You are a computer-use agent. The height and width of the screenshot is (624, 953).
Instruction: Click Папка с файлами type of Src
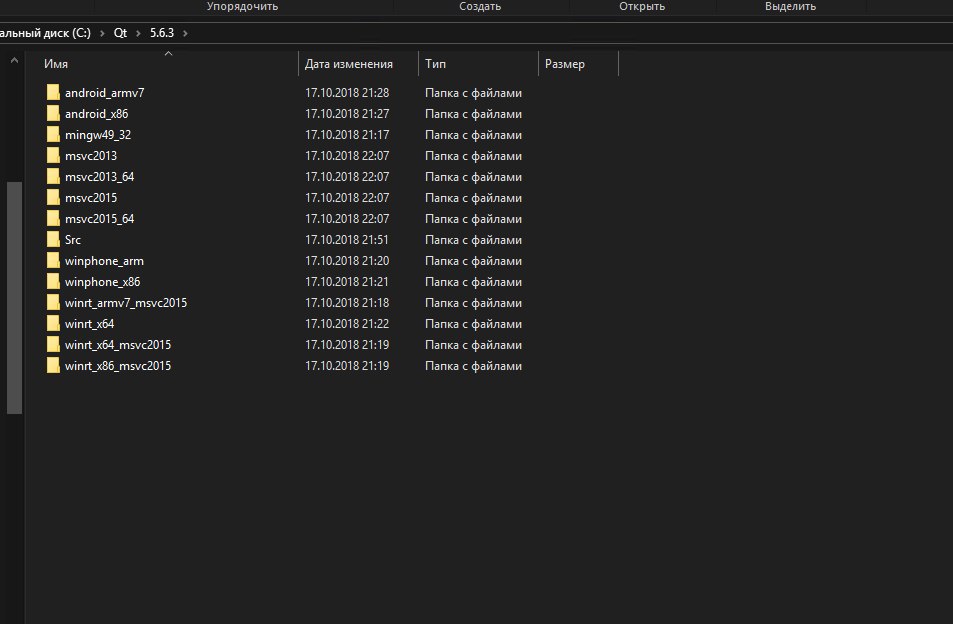(473, 240)
